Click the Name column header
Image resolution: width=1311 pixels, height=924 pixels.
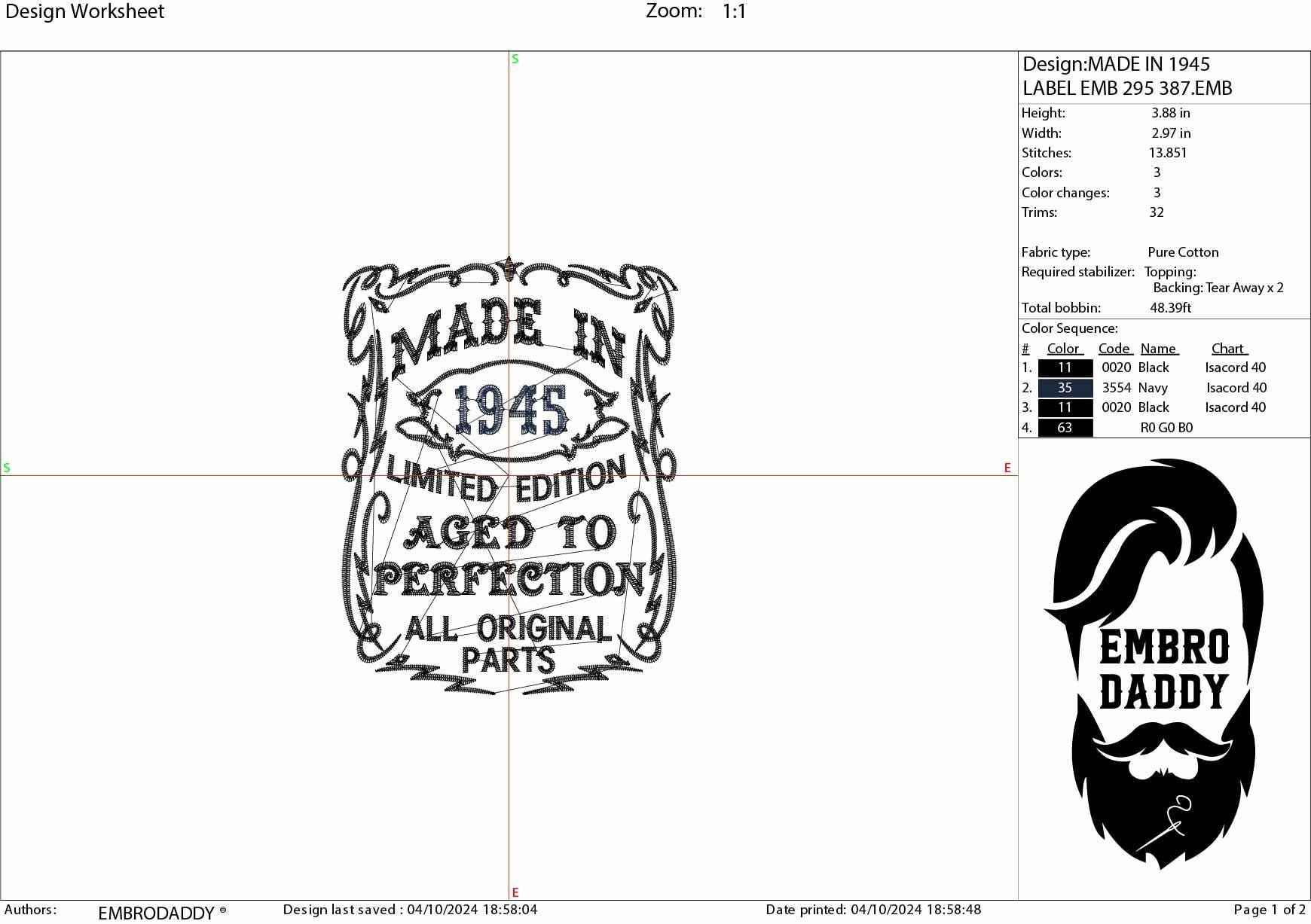pyautogui.click(x=1160, y=348)
